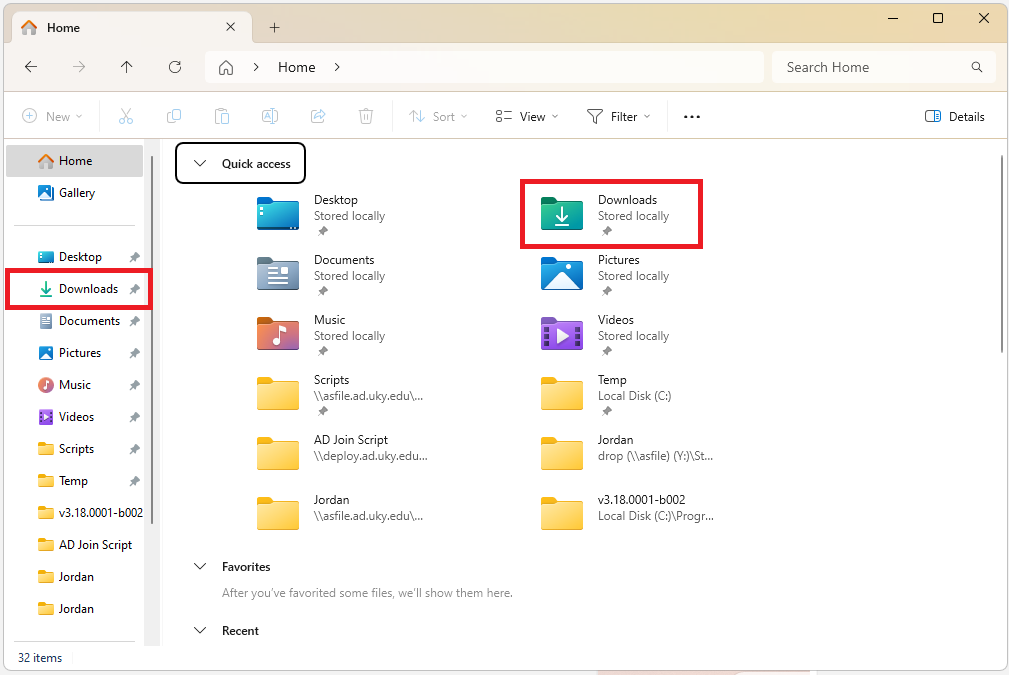Click the Cut scissors icon in toolbar
This screenshot has width=1009, height=675.
click(126, 116)
